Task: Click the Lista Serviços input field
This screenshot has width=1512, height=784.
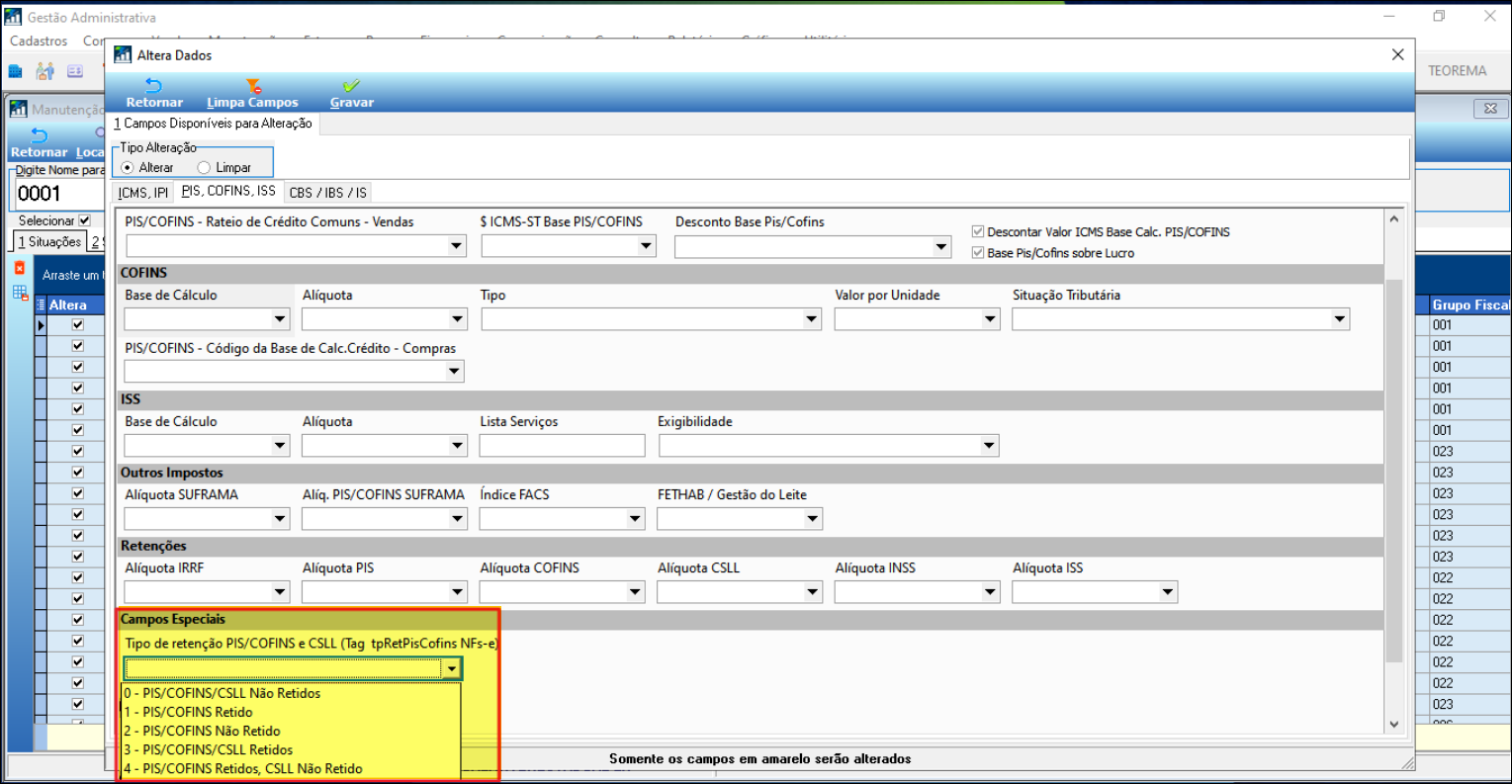Action: click(x=562, y=446)
